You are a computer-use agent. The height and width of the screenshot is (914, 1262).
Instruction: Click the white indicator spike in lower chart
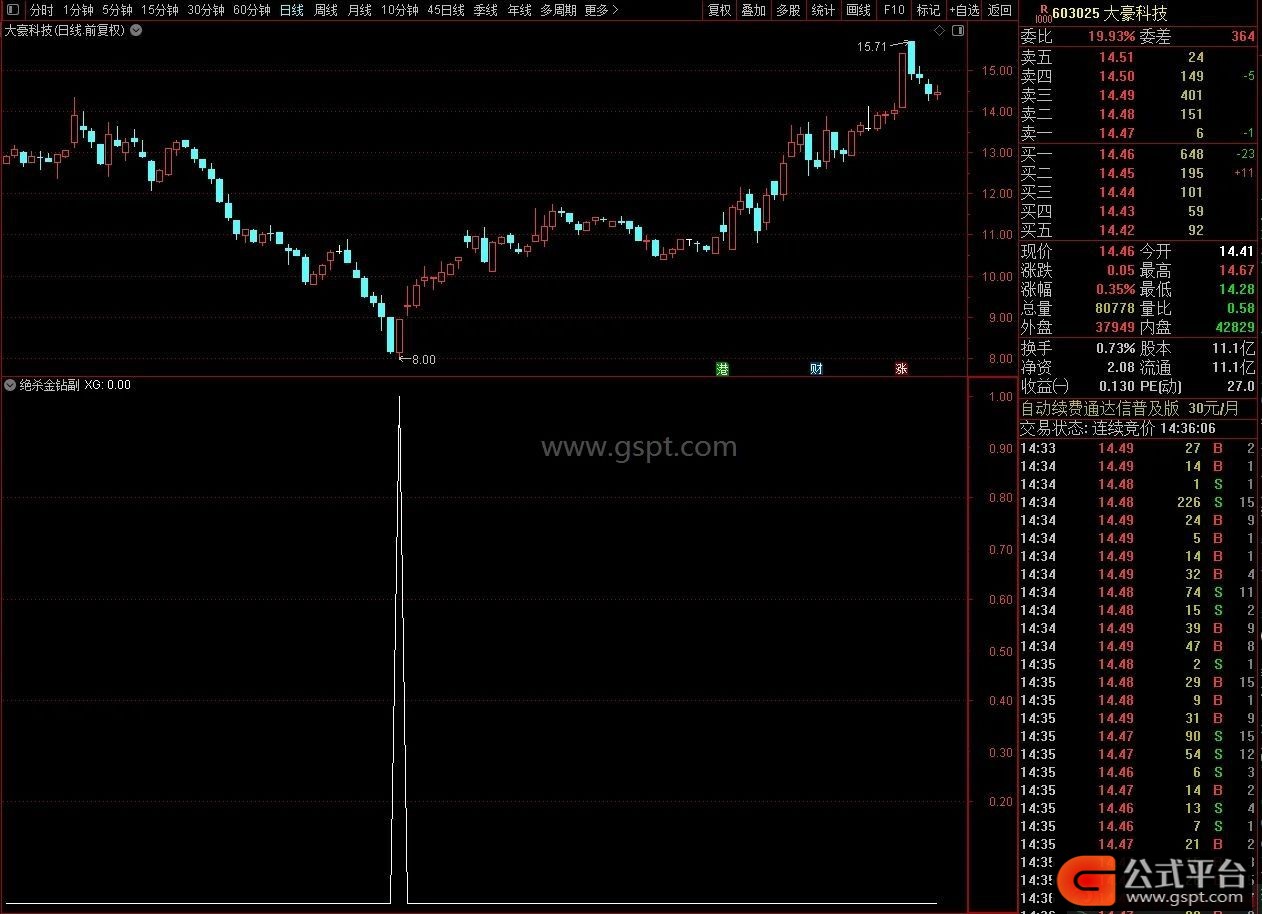(x=400, y=650)
